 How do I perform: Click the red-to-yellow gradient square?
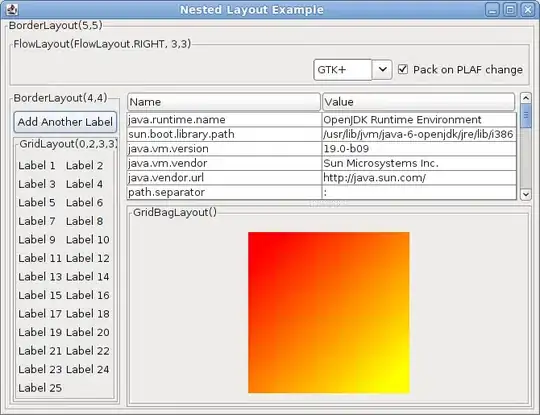click(x=329, y=312)
